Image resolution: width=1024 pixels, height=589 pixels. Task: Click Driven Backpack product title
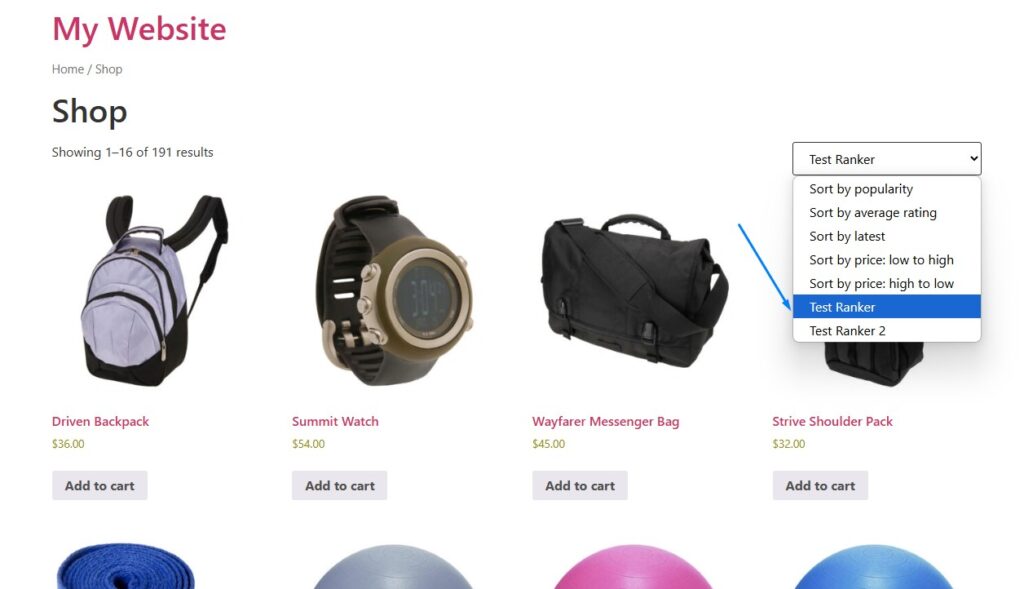[101, 421]
